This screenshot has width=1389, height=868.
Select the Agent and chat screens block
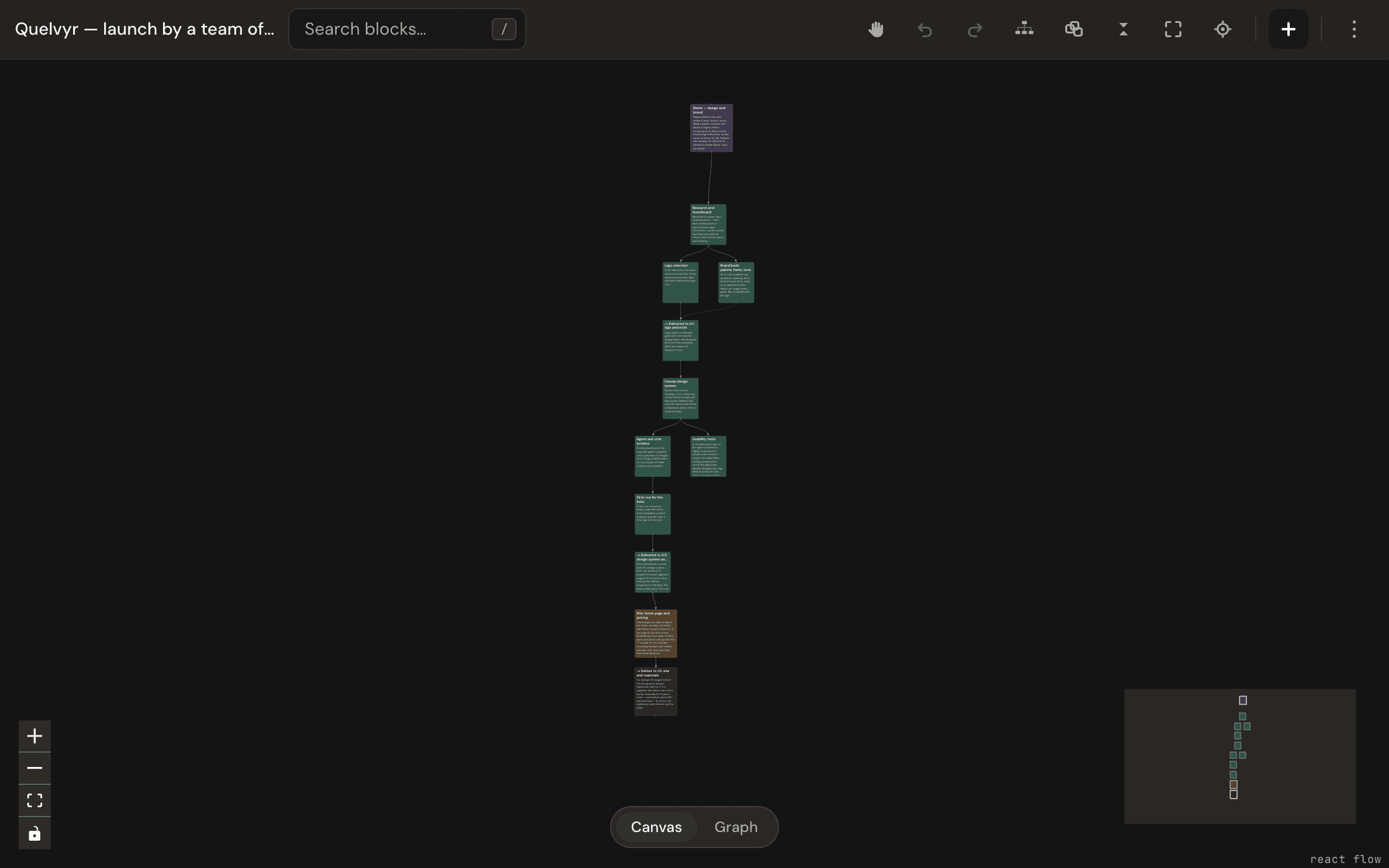coord(652,456)
